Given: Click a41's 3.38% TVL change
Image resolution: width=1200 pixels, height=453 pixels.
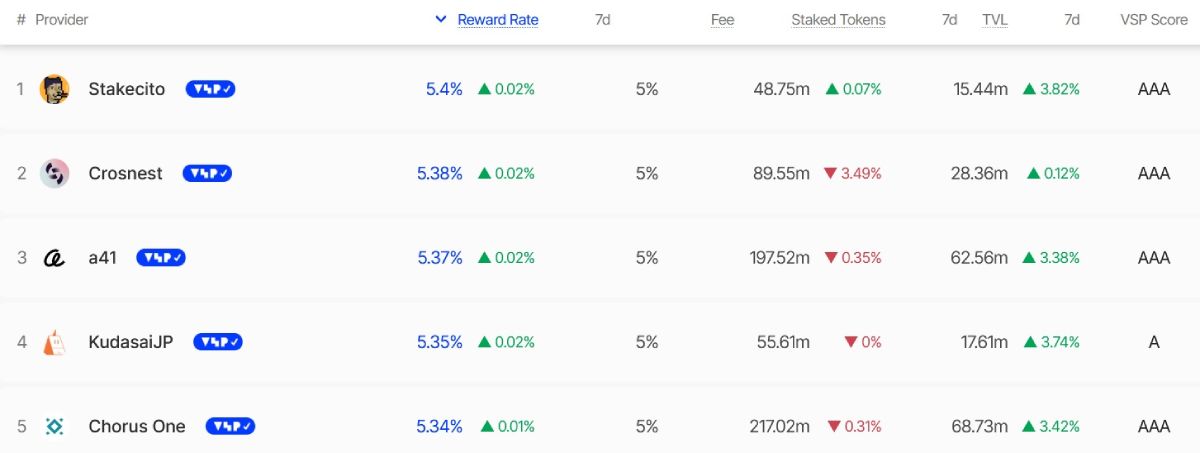Looking at the screenshot, I should 1051,258.
